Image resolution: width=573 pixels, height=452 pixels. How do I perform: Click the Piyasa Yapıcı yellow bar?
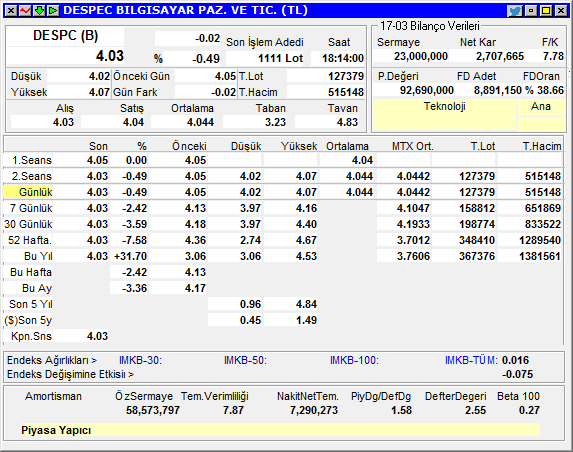coord(280,430)
